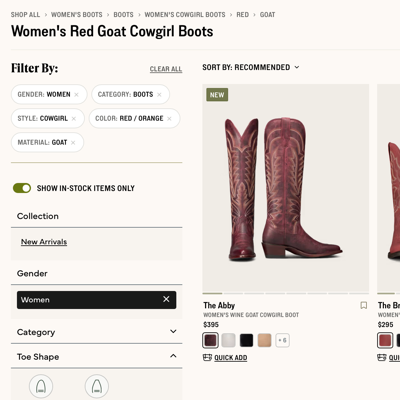The width and height of the screenshot is (400, 400).
Task: Select the first rounded toe shape icon
Action: coord(41,386)
